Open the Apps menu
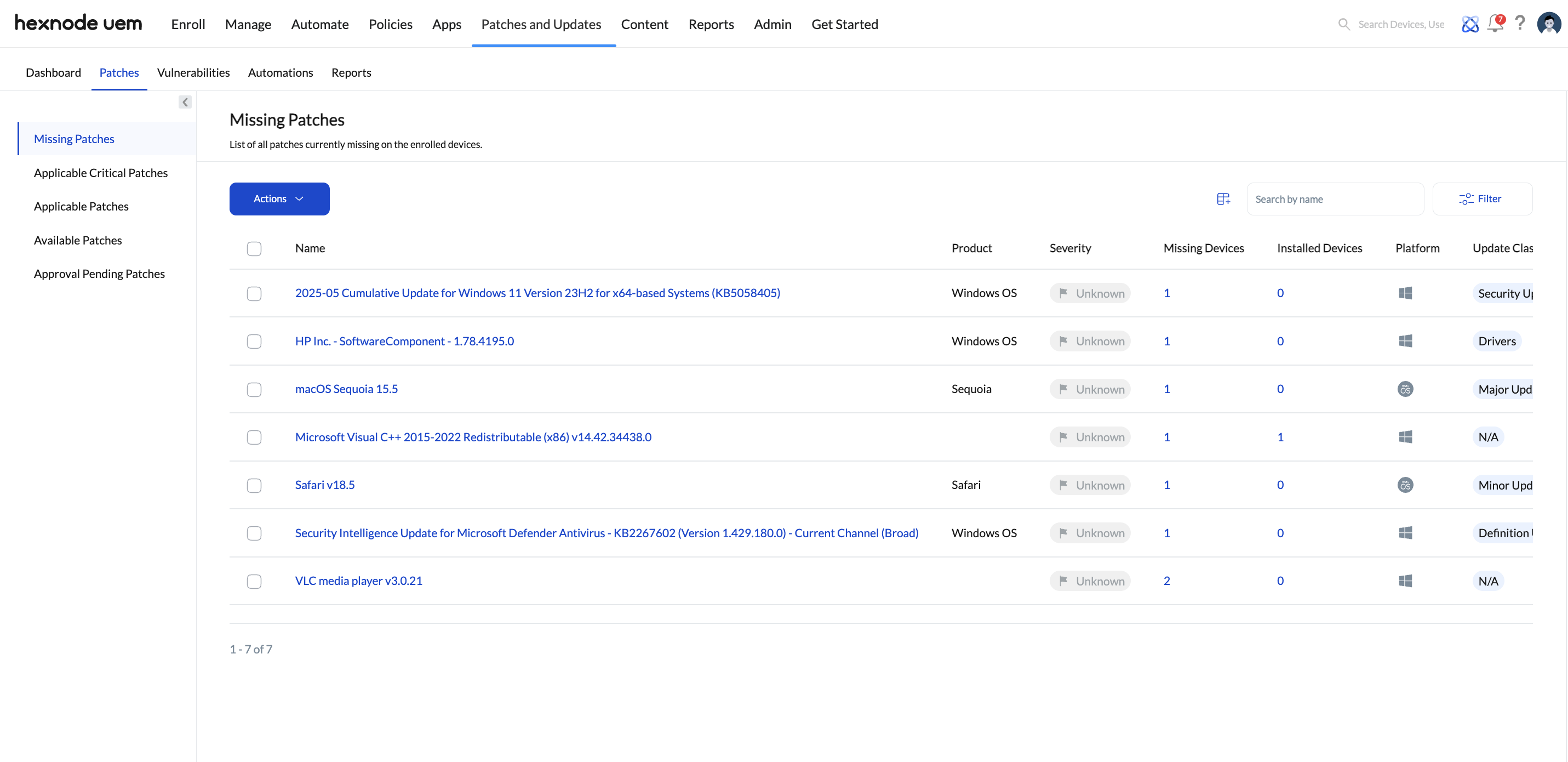This screenshot has height=762, width=1568. 446,24
